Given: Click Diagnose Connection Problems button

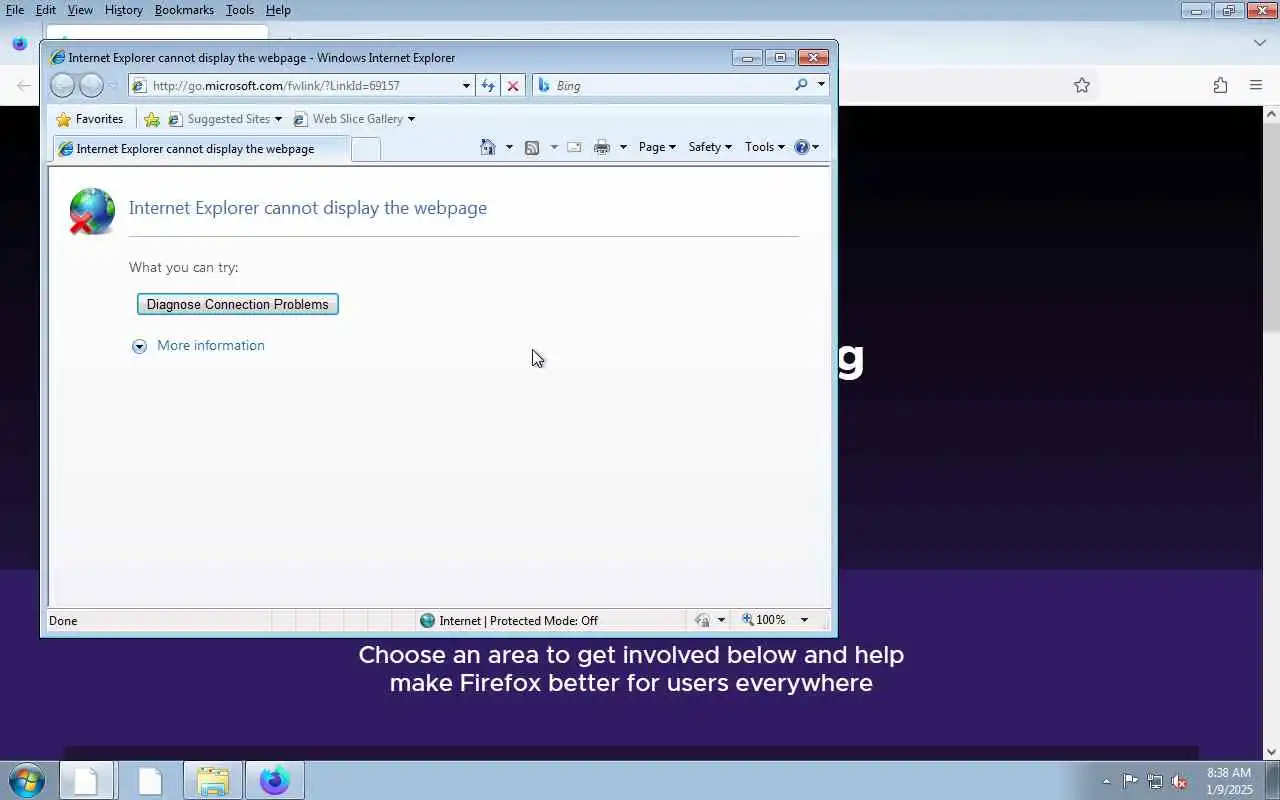Looking at the screenshot, I should point(238,304).
